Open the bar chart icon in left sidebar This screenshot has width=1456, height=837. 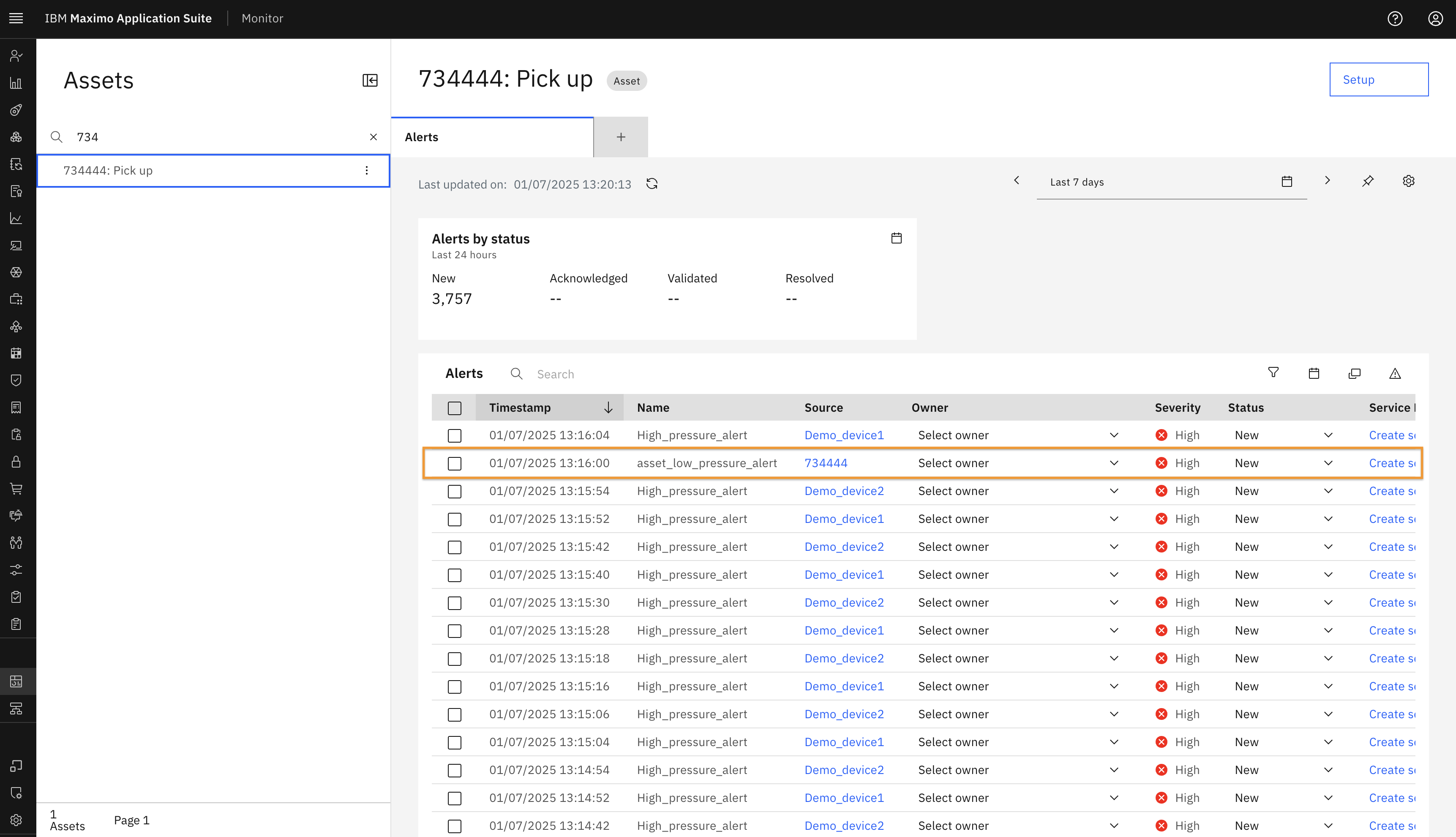(x=16, y=83)
